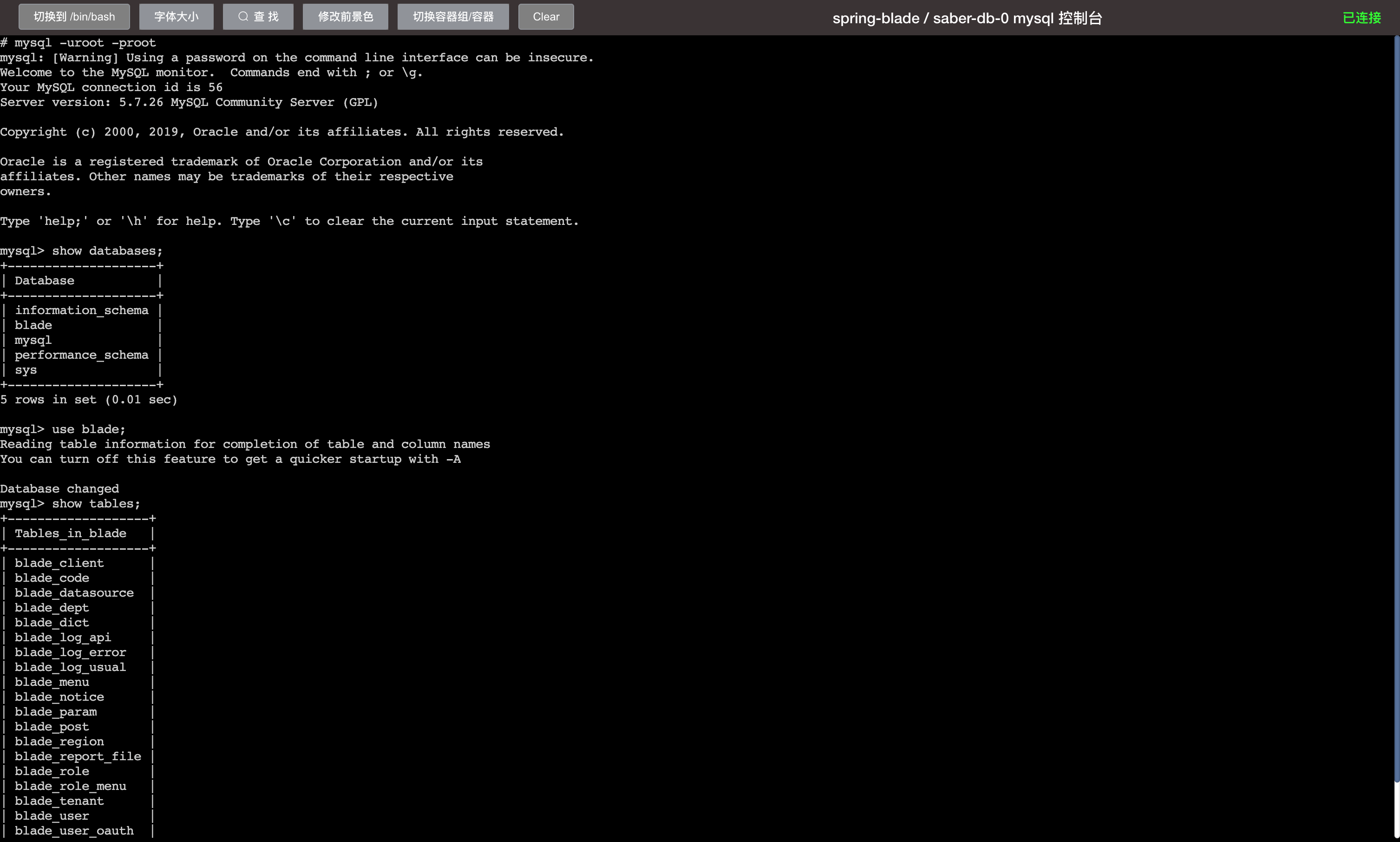Select the mysql database row
Screen dimensions: 1400x842
[x=82, y=340]
